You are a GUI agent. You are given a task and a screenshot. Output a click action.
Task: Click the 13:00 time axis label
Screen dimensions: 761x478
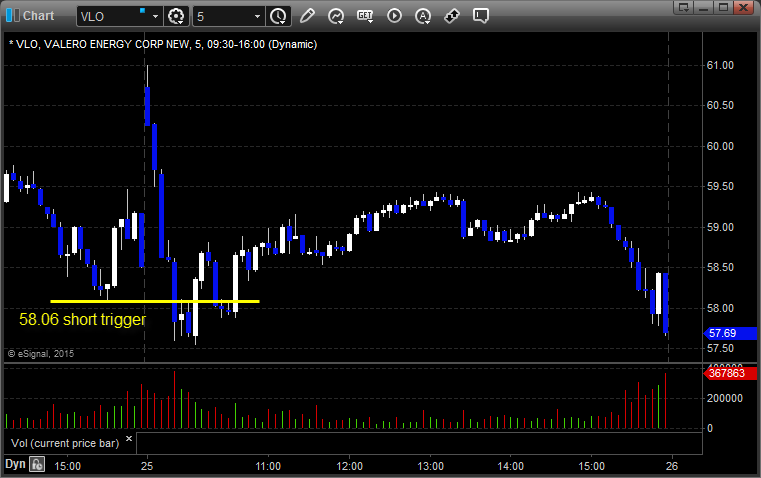click(x=430, y=466)
